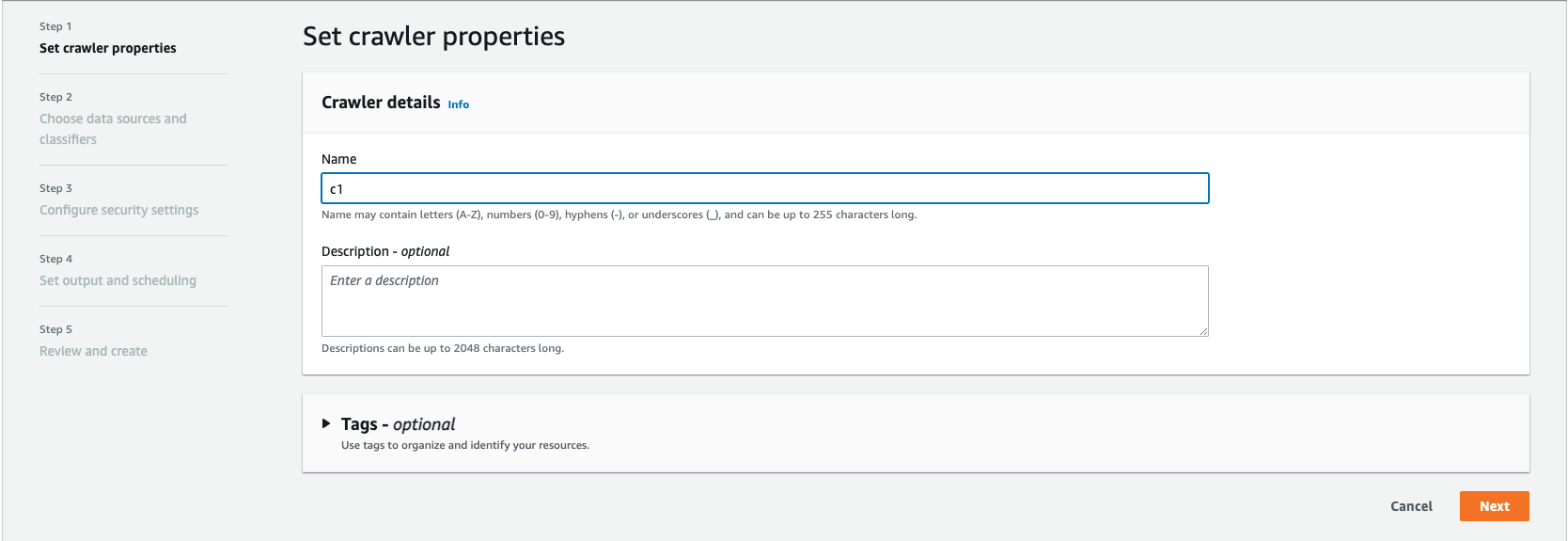Viewport: 1568px width, 541px height.
Task: Open Set output and scheduling step
Action: click(118, 280)
